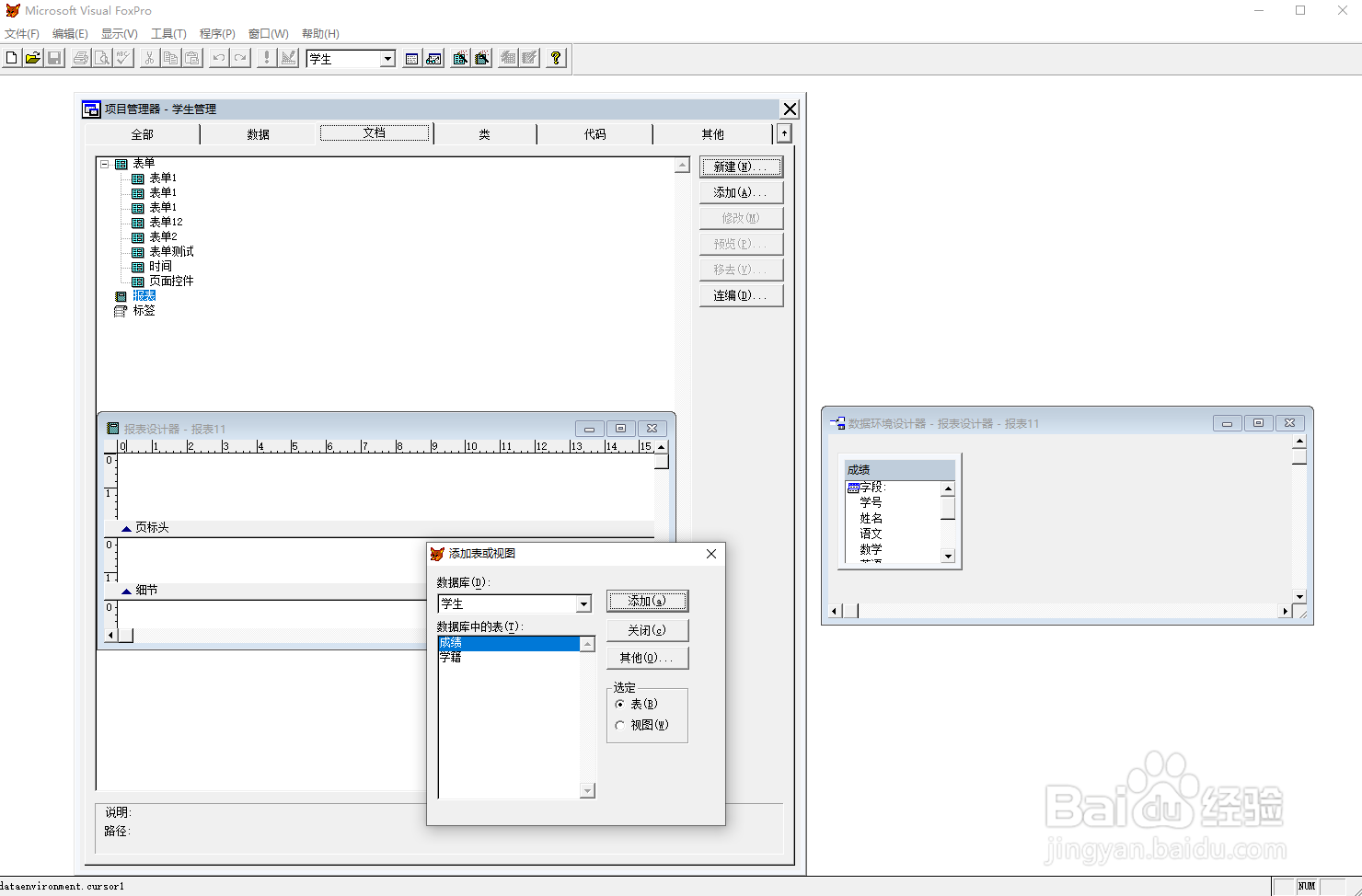Image resolution: width=1362 pixels, height=896 pixels.
Task: Click the project tree scroll up arrow
Action: click(x=682, y=166)
